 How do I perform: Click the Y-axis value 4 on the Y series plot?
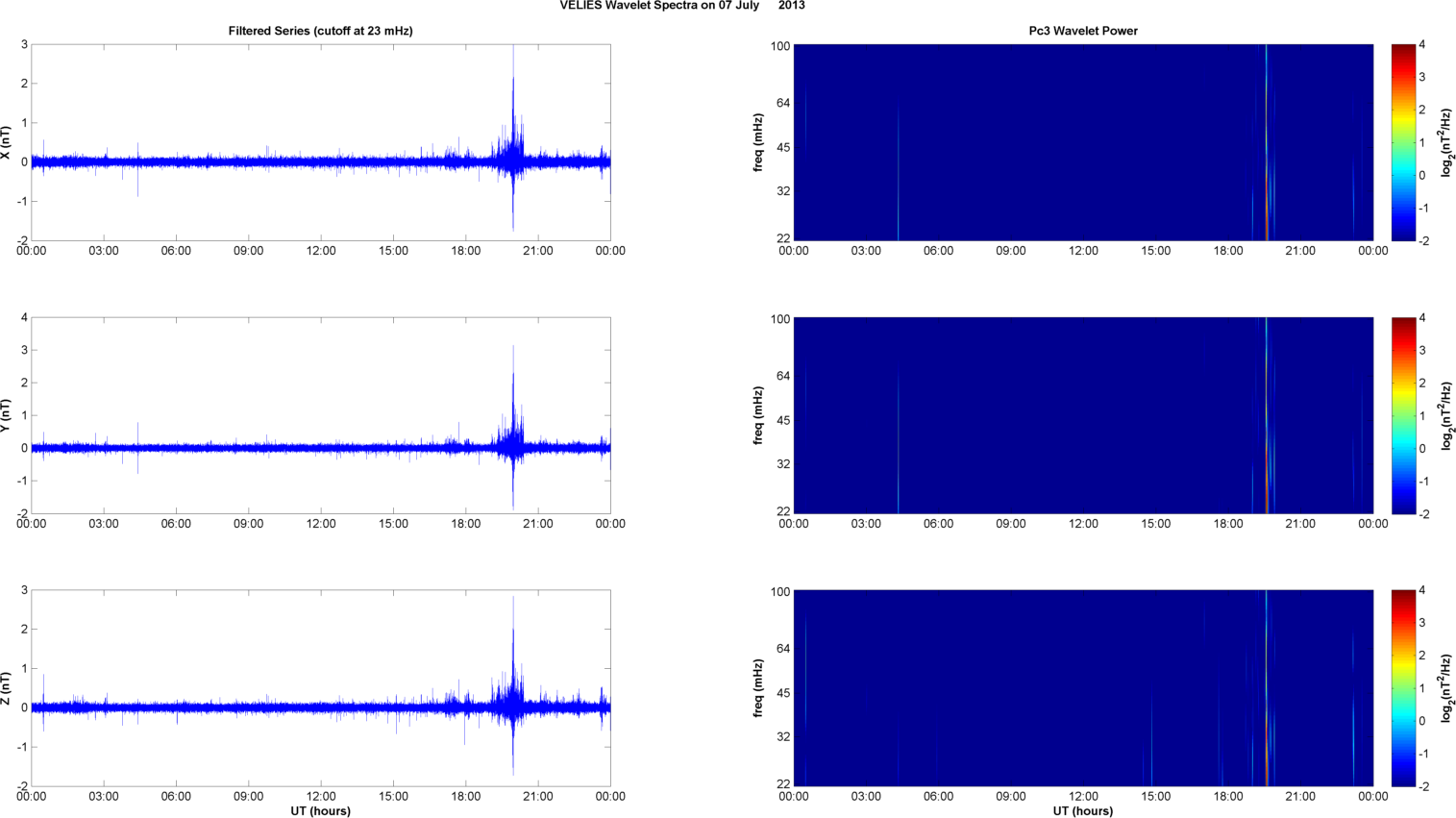pyautogui.click(x=24, y=318)
